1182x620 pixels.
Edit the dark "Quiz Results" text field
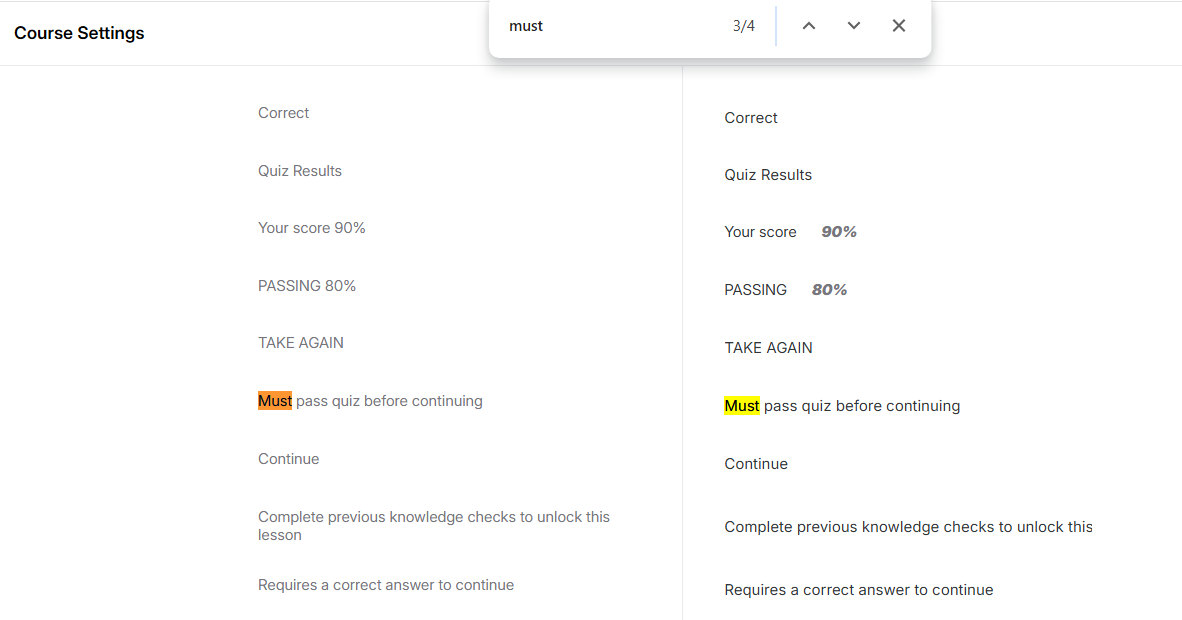768,175
